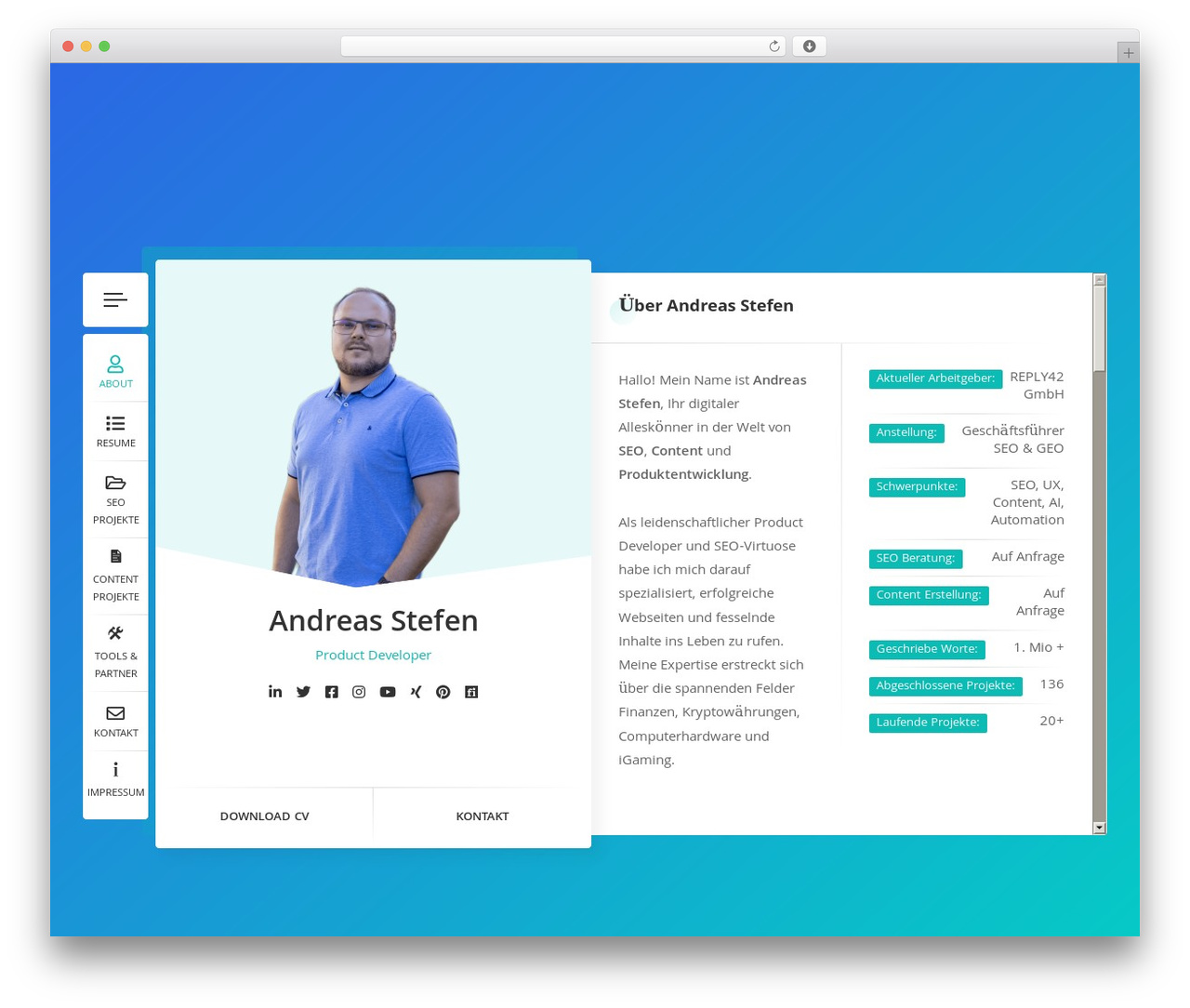The height and width of the screenshot is (1008, 1190).
Task: Click the browser downloads icon
Action: pos(809,46)
